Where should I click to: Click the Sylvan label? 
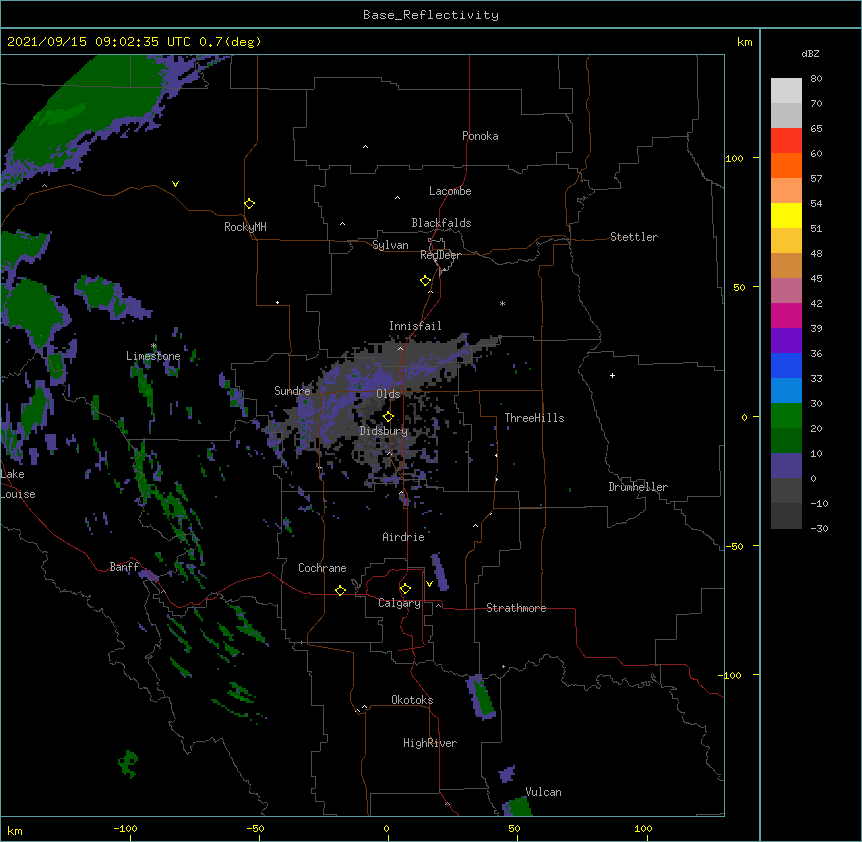tap(390, 245)
